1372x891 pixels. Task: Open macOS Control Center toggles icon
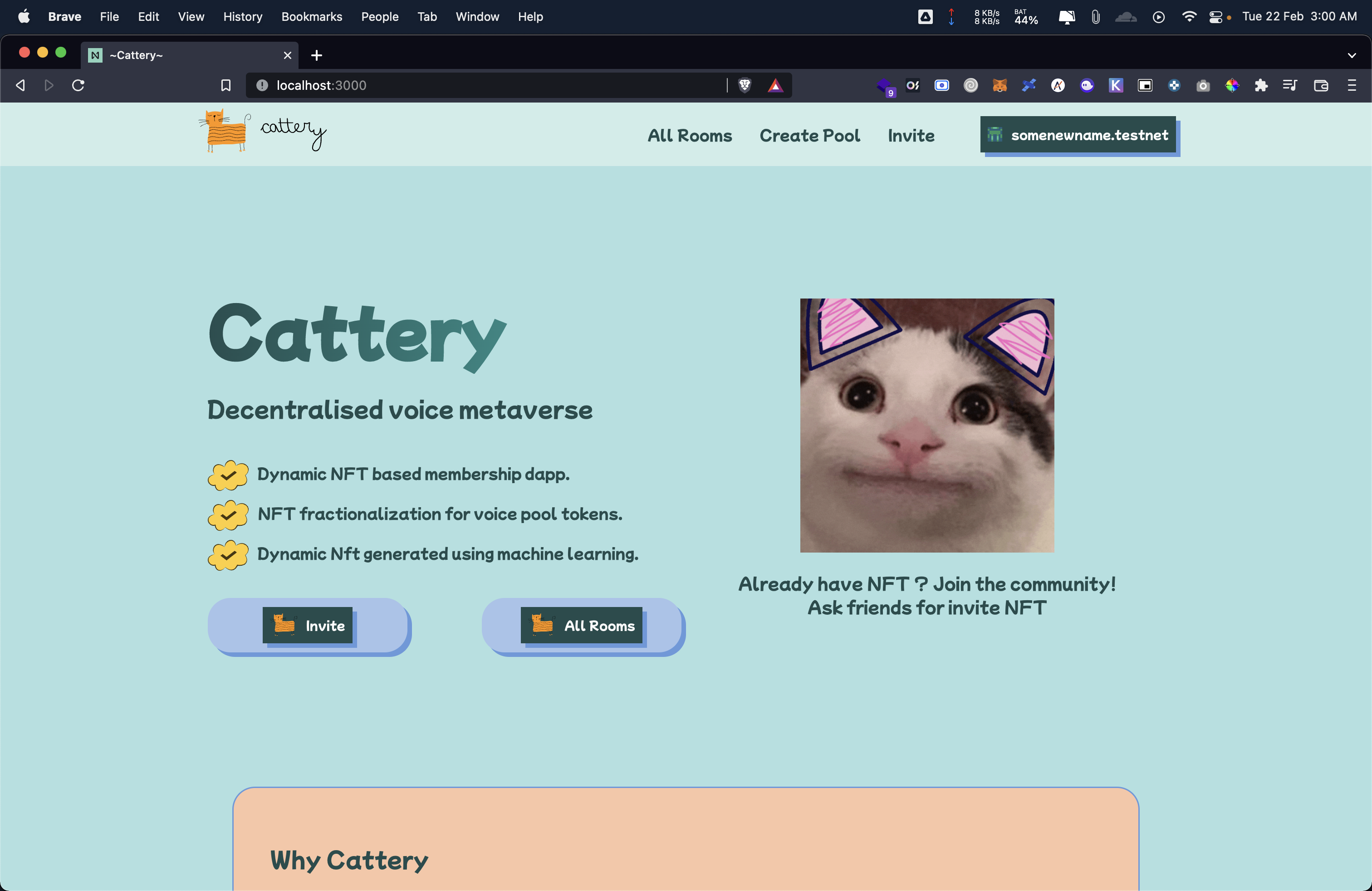1215,17
